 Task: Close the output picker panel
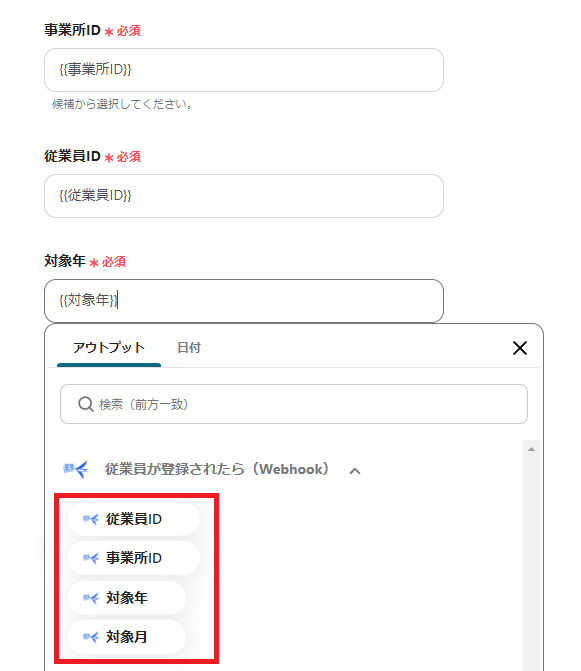(x=520, y=348)
